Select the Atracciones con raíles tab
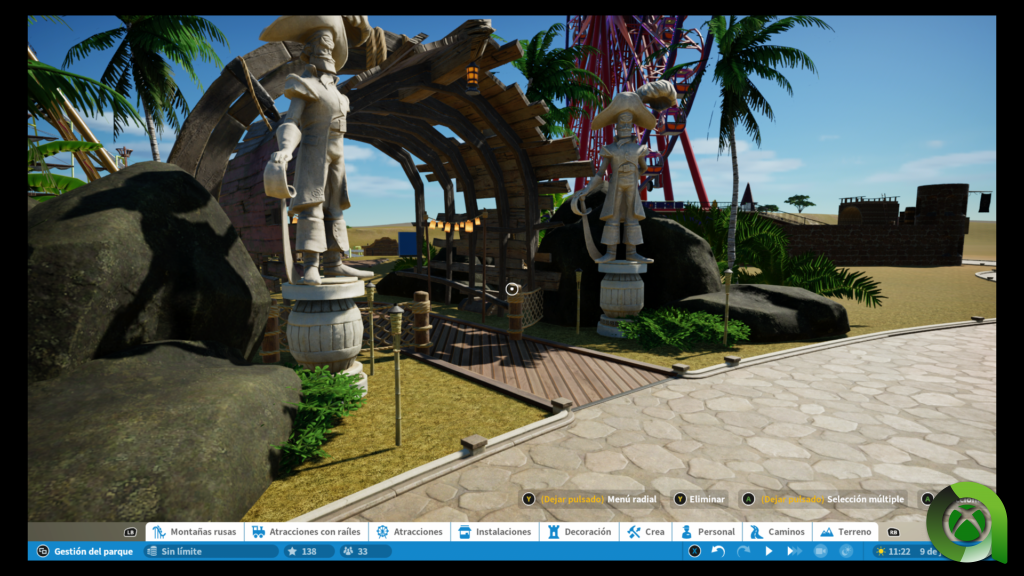 pos(300,532)
